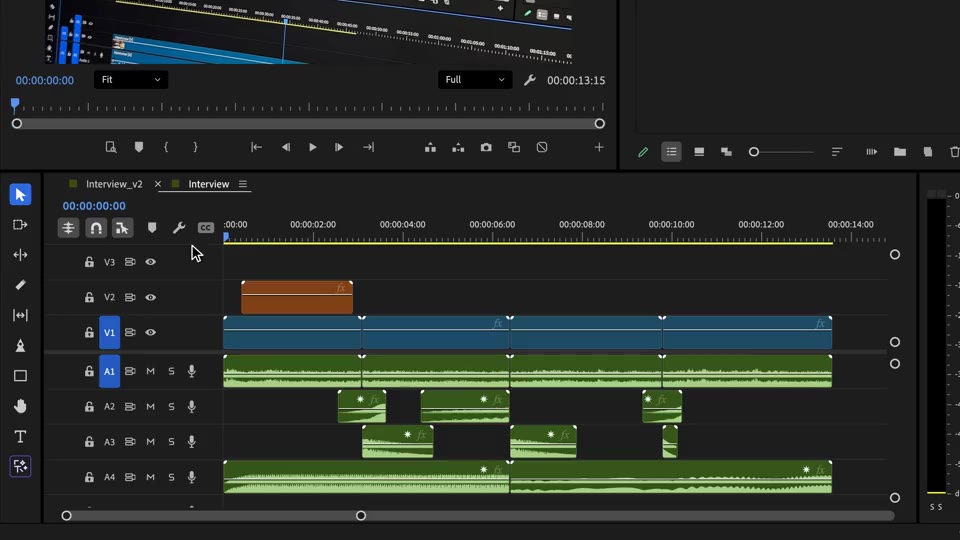Toggle Linked Selection button
960x540 pixels.
click(x=122, y=228)
